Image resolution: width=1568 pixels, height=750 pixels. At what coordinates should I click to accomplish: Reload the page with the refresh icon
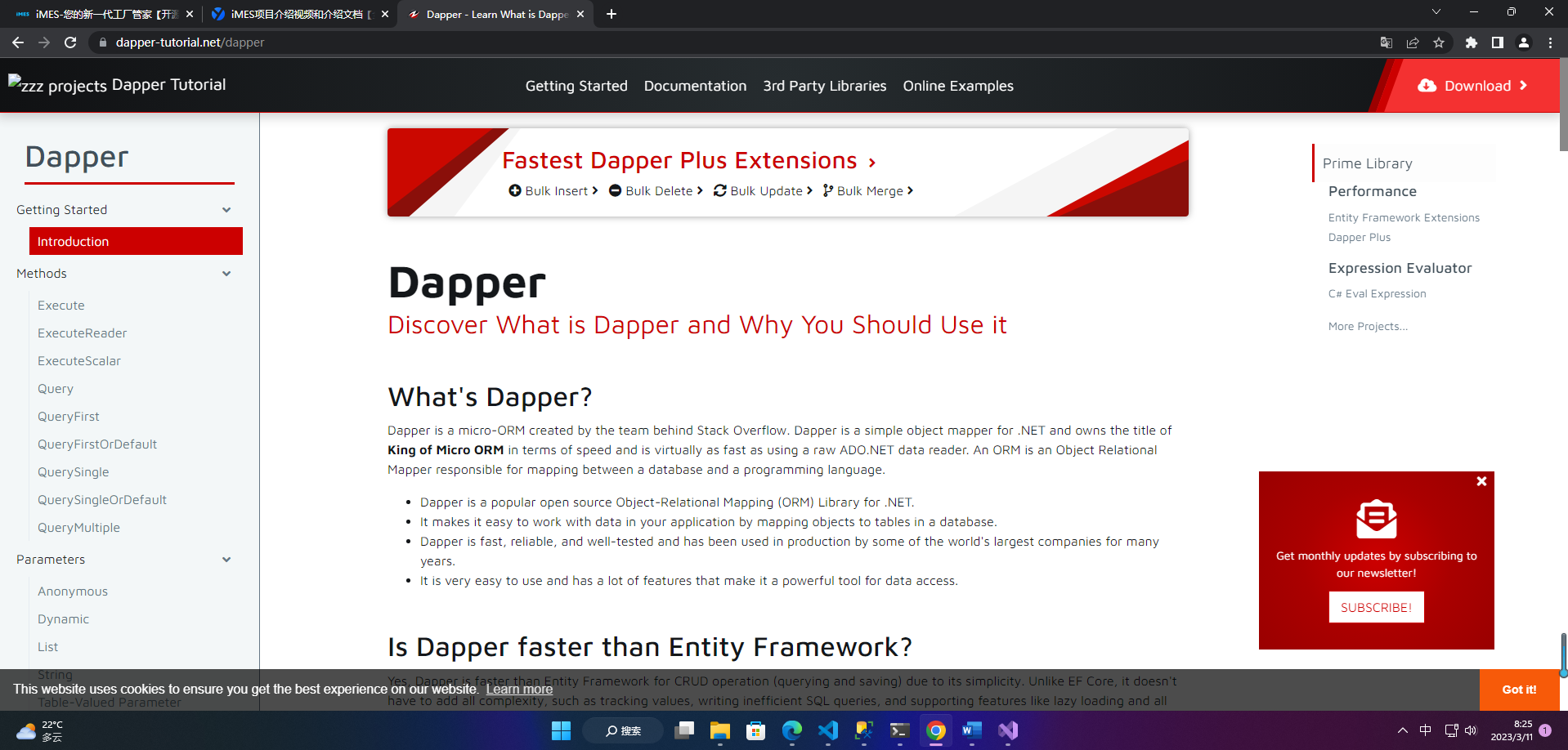click(x=70, y=42)
